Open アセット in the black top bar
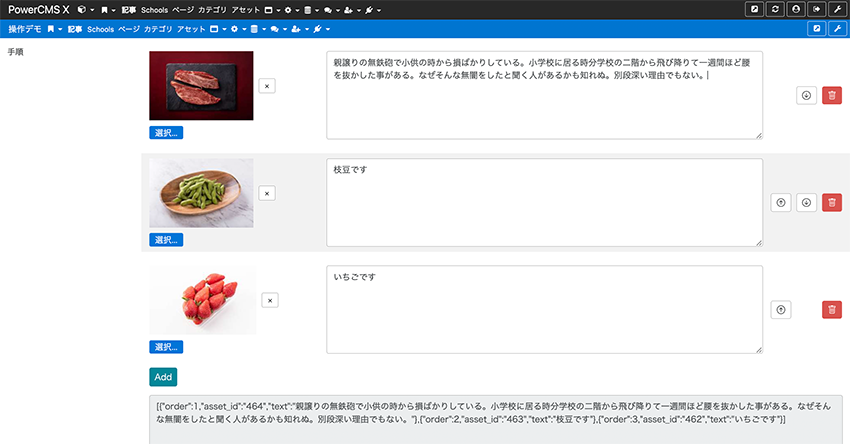 tap(246, 10)
